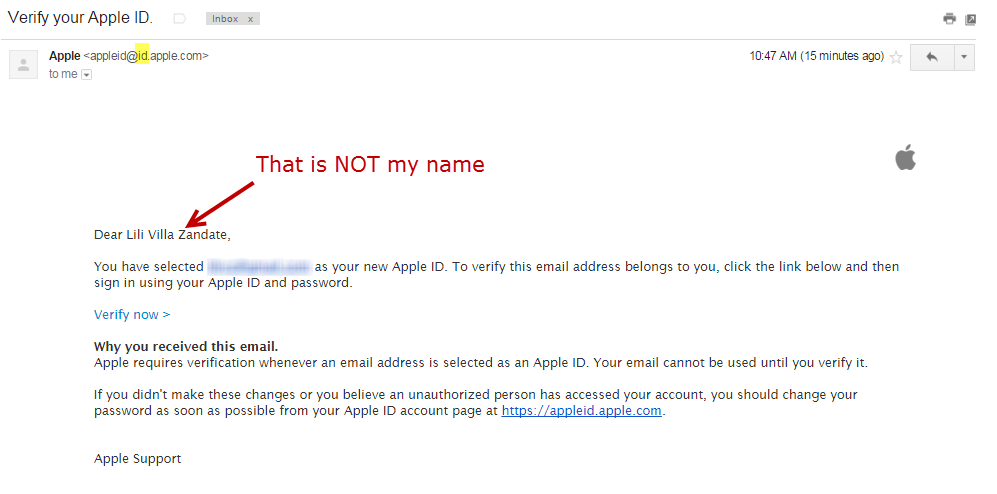The height and width of the screenshot is (494, 997).
Task: Click the subject 'Verify your Apple ID.'
Action: pos(80,18)
